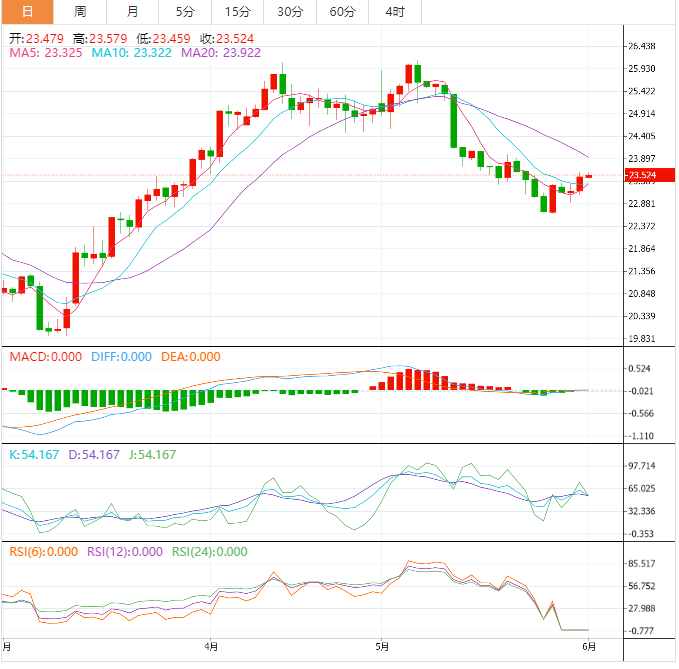
Task: Select the DIFF:0.000 label
Action: (x=120, y=357)
